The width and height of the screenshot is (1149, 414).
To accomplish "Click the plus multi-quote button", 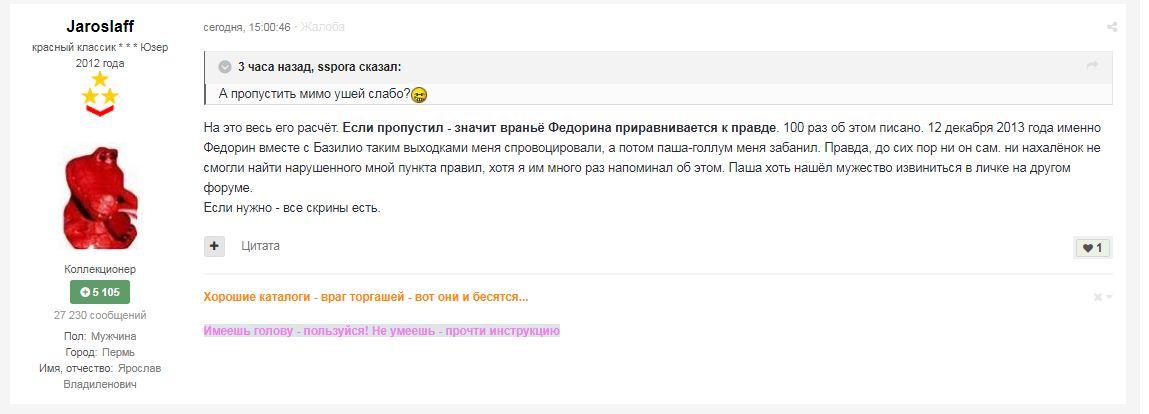I will [214, 246].
